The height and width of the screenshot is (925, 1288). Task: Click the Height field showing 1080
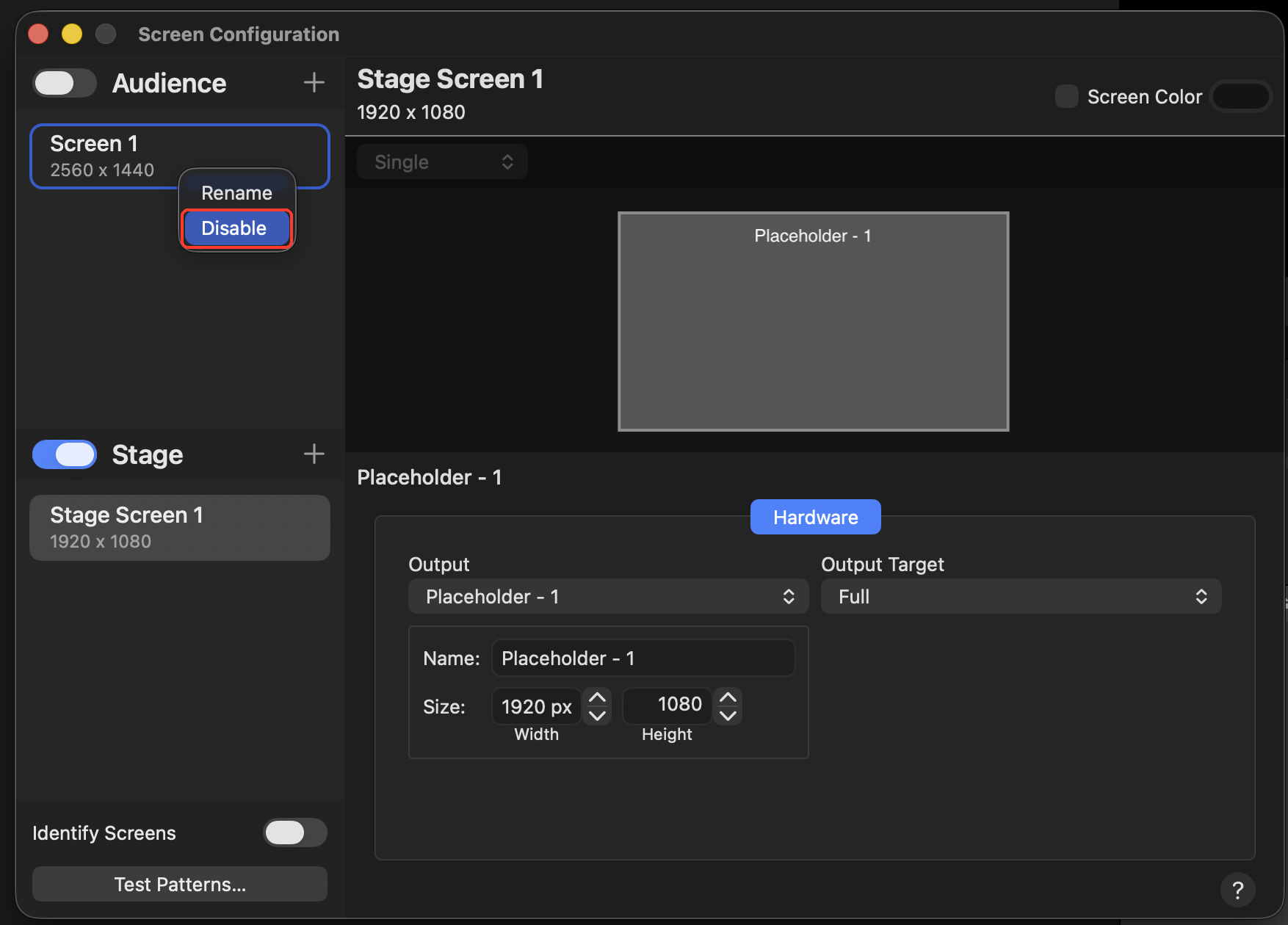(x=667, y=705)
